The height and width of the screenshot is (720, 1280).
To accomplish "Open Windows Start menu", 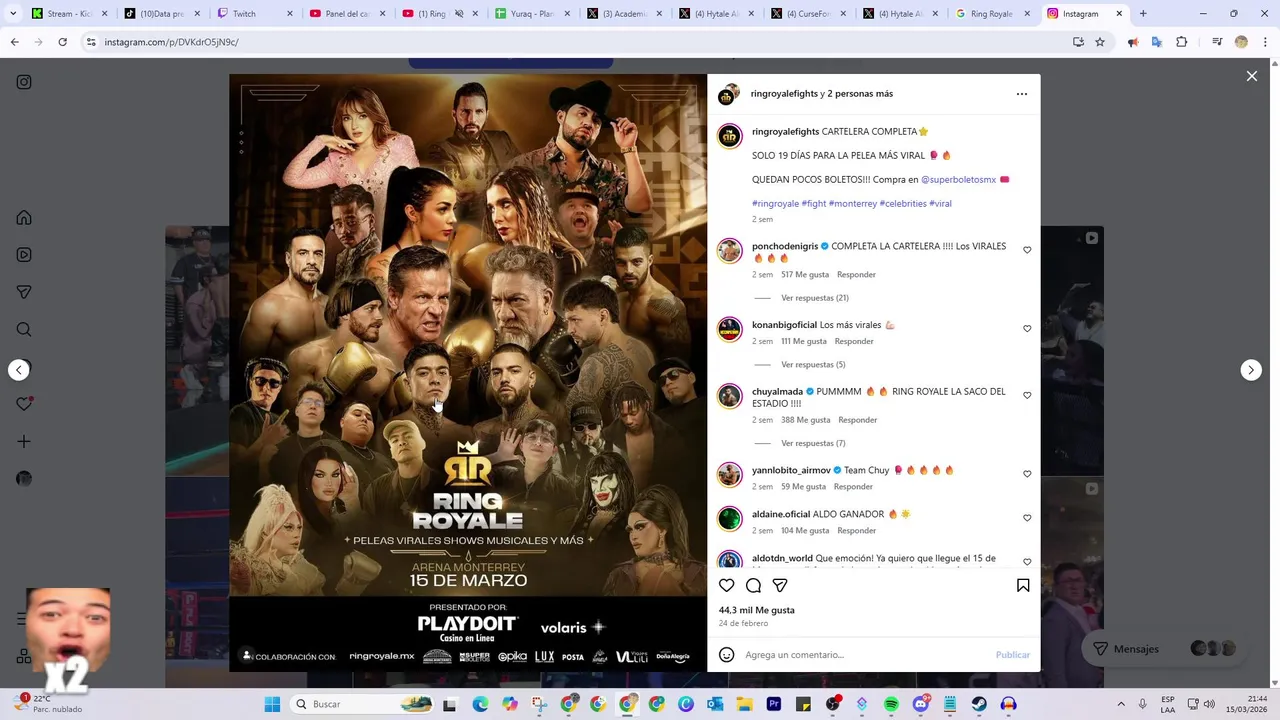I will point(272,704).
